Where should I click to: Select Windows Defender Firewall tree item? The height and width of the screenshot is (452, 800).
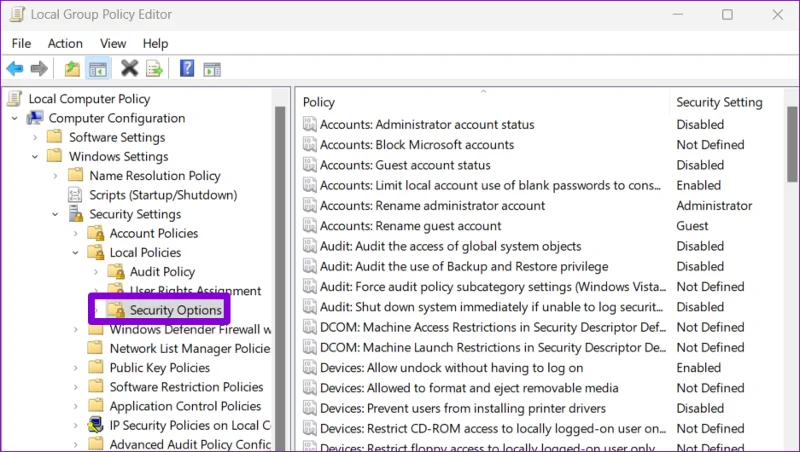pos(190,329)
